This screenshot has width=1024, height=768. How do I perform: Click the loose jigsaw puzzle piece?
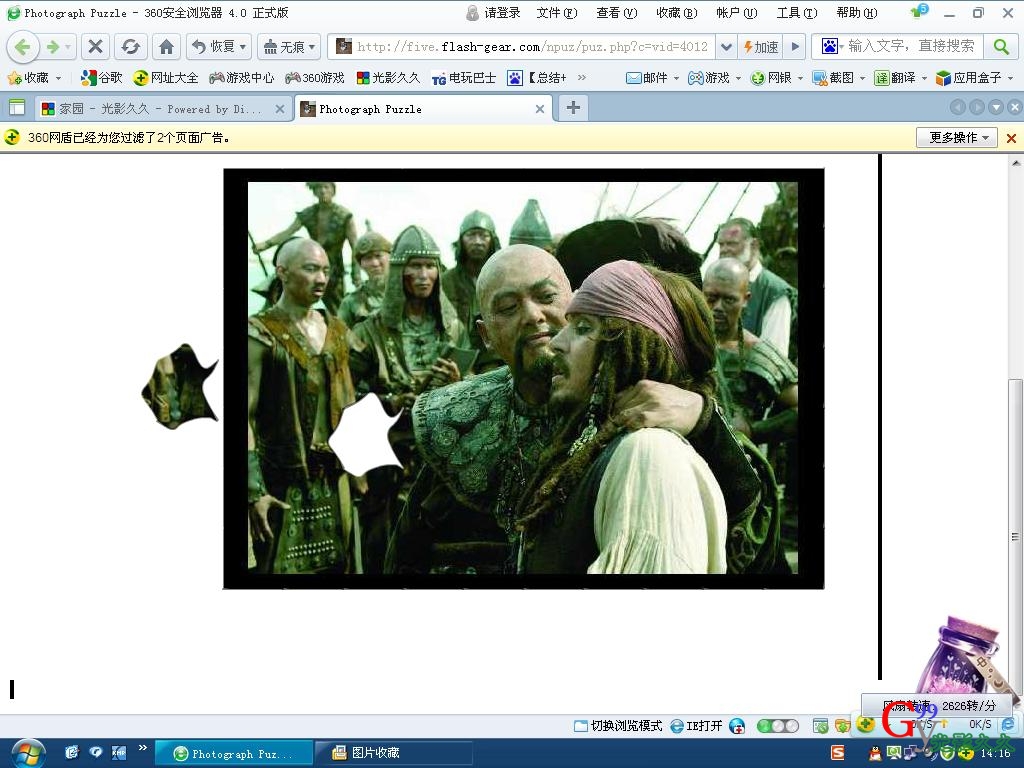pos(180,387)
